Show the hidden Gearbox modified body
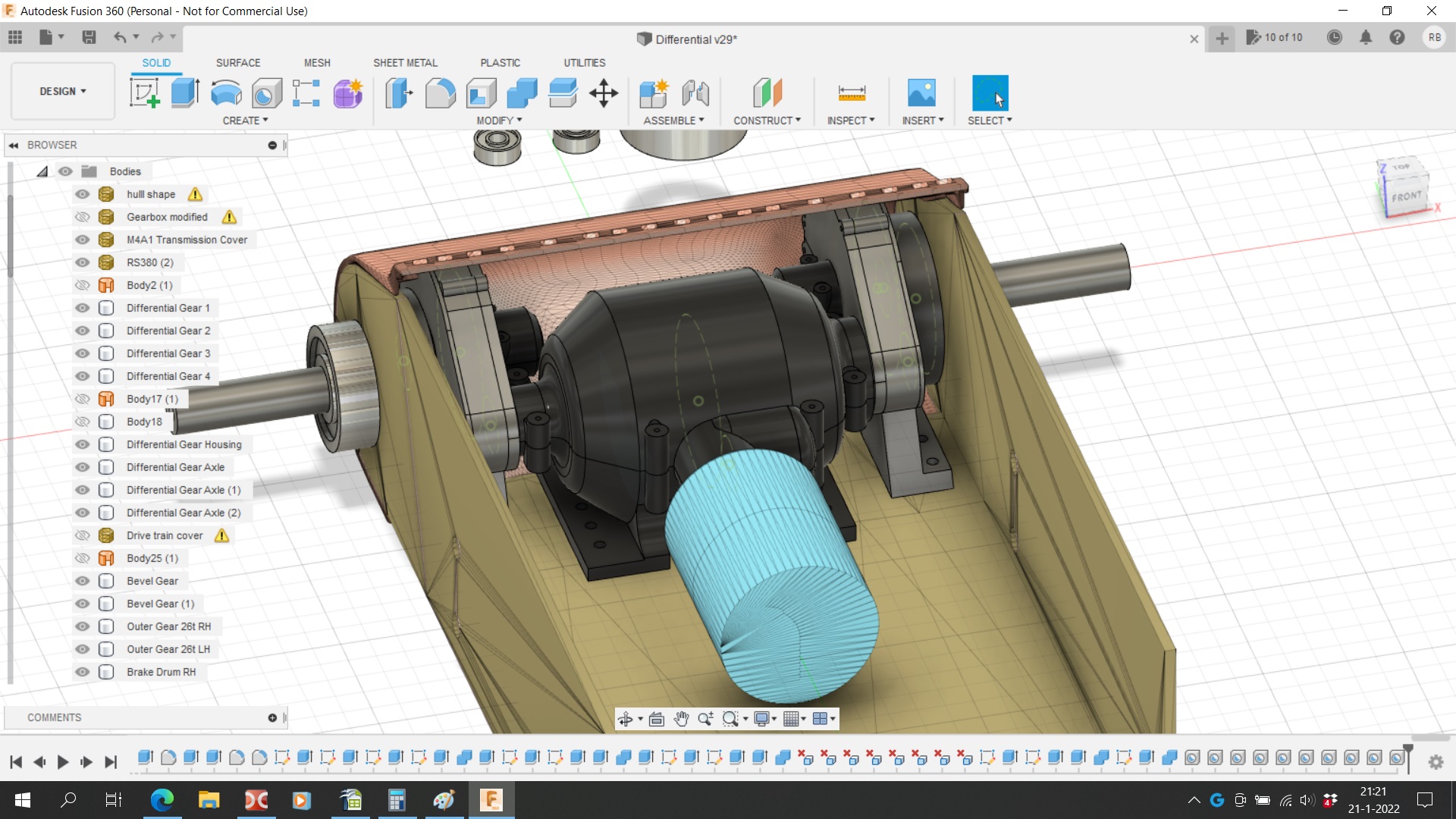This screenshot has width=1456, height=819. pos(82,217)
